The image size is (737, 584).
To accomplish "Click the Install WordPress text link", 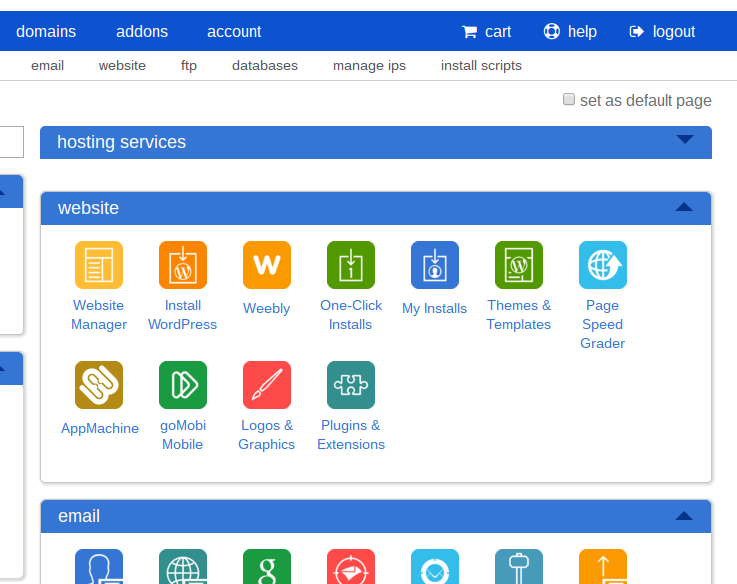I will pos(183,315).
